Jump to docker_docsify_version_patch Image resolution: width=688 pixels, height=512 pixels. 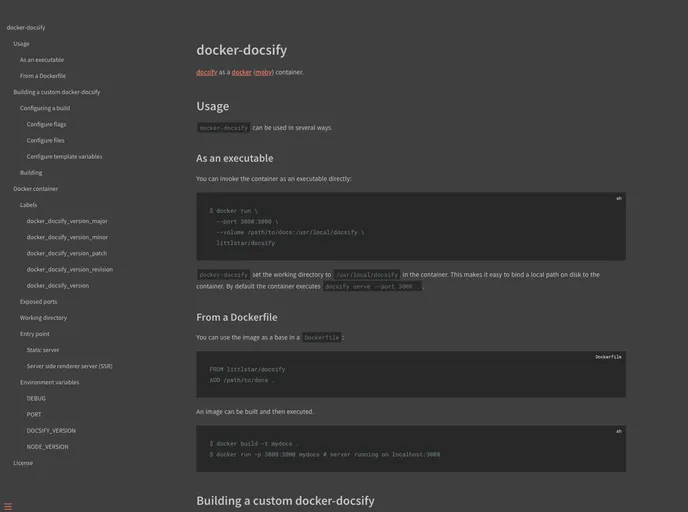click(67, 253)
